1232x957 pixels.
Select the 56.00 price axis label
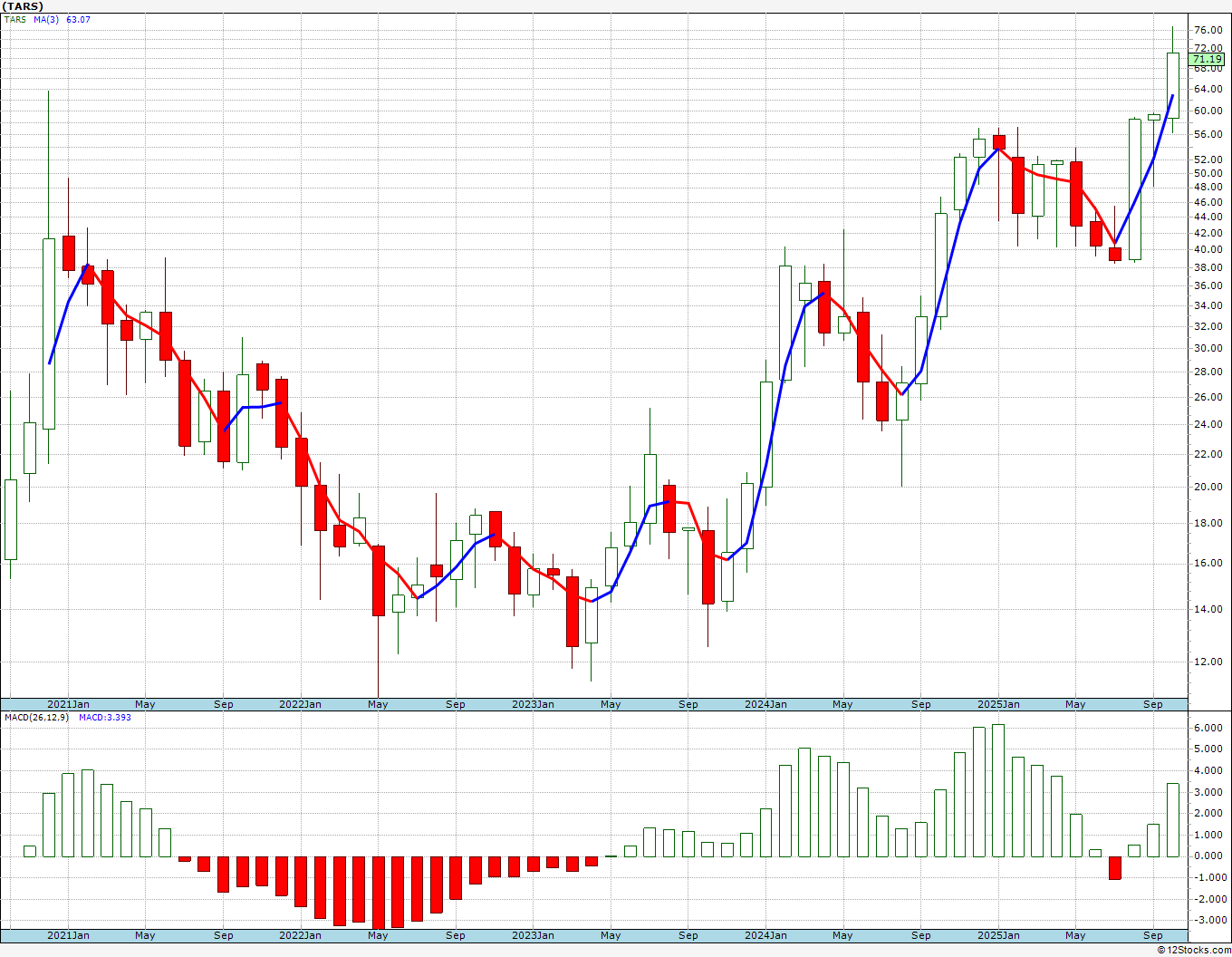1208,134
